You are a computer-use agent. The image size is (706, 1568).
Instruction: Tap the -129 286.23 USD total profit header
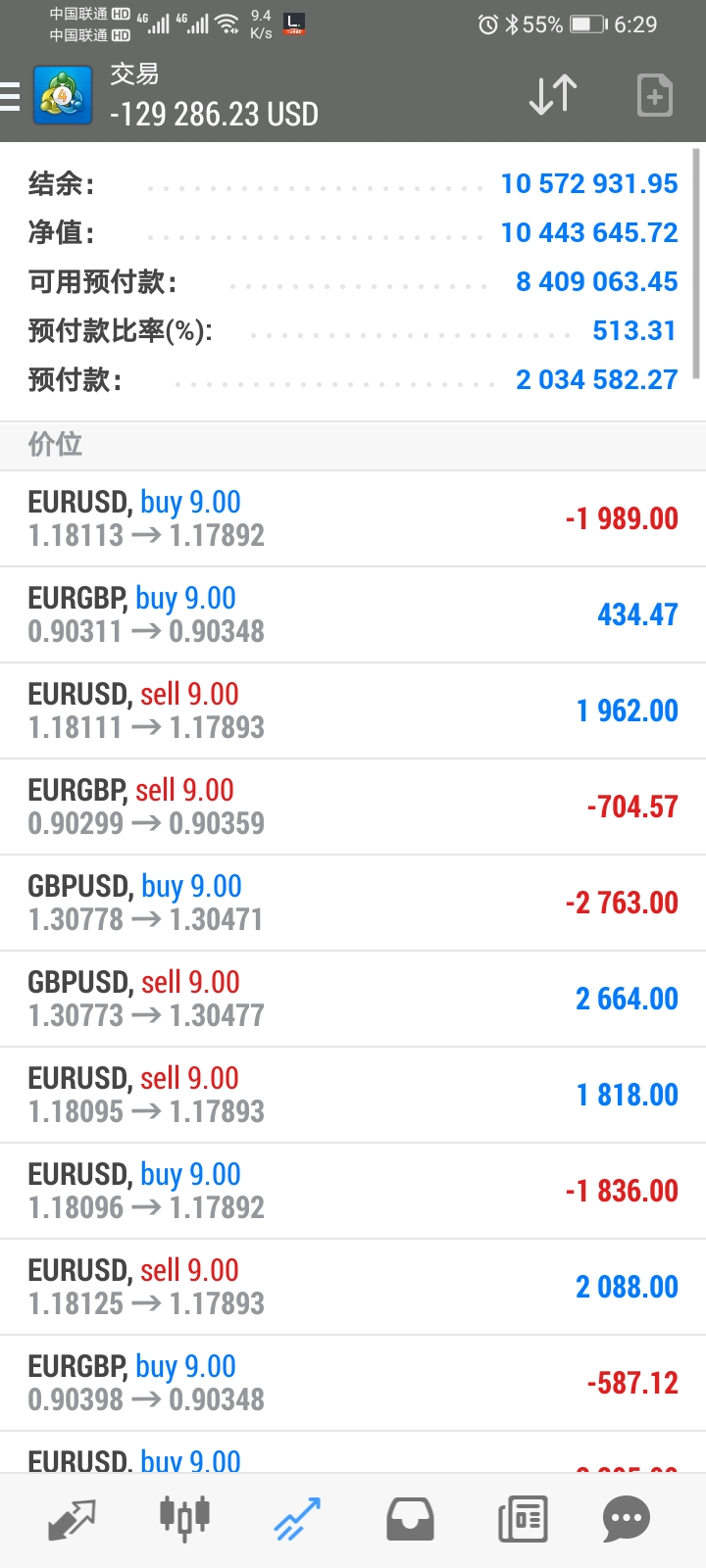point(214,115)
